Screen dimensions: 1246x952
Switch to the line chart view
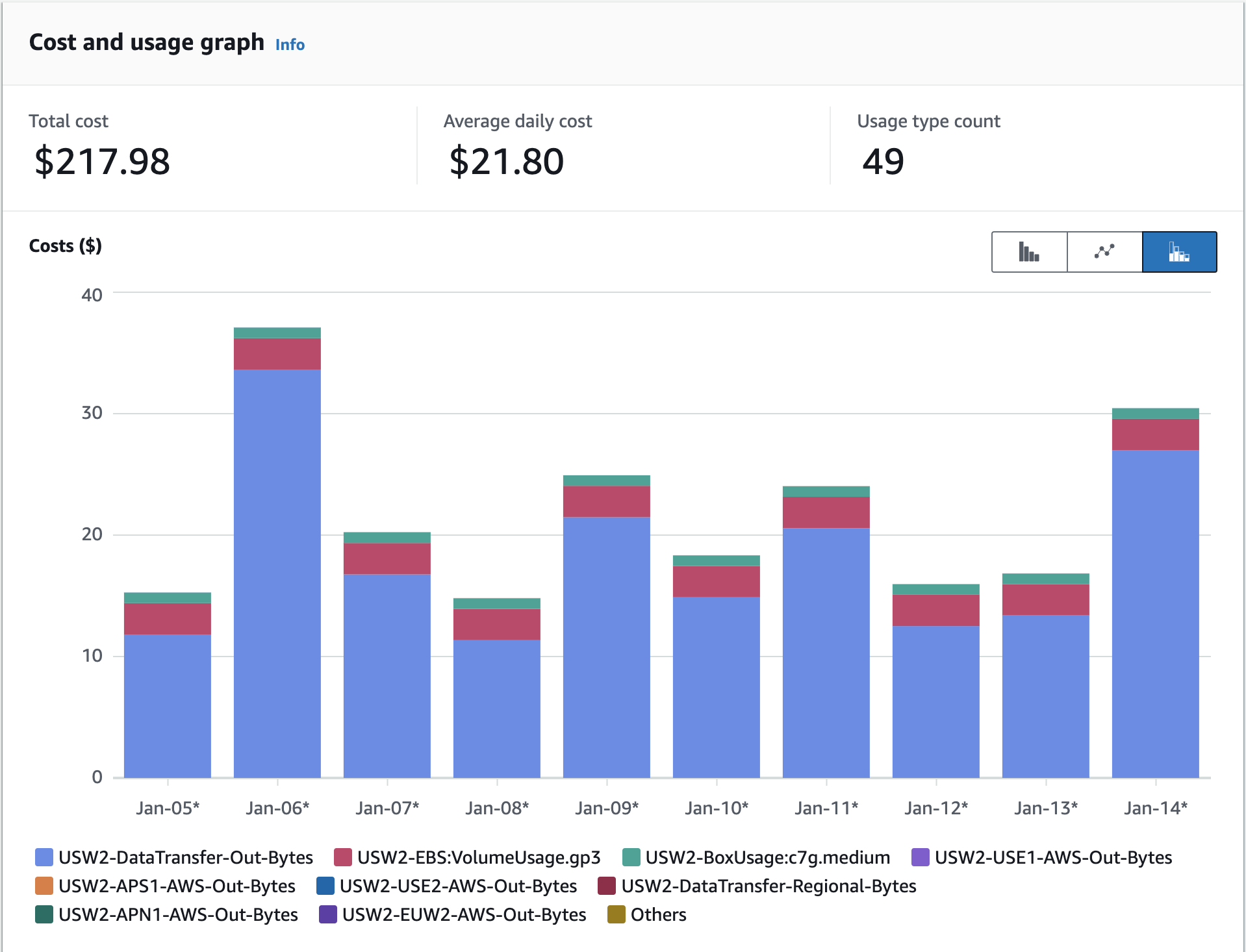pos(1104,252)
